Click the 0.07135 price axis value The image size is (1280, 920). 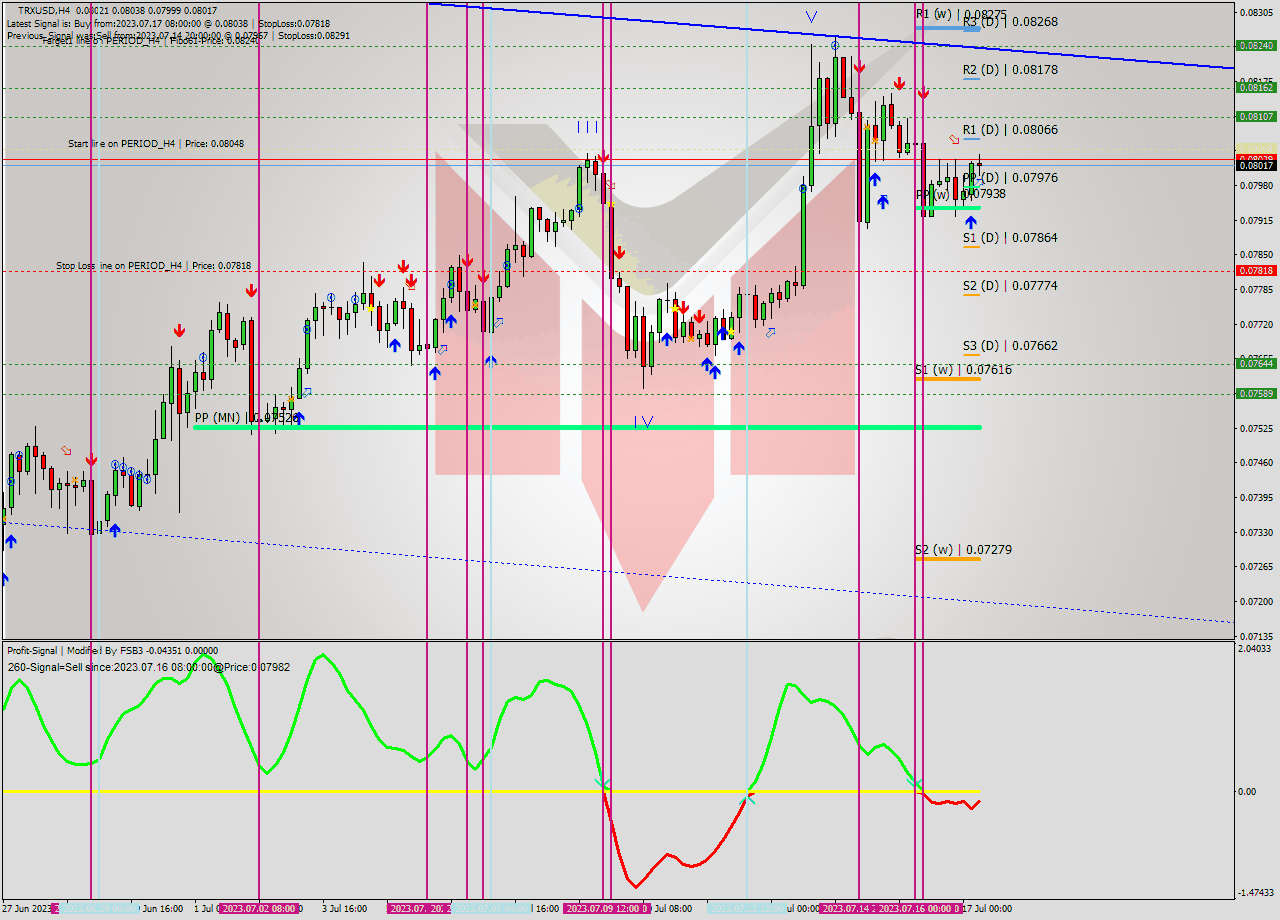point(1256,636)
